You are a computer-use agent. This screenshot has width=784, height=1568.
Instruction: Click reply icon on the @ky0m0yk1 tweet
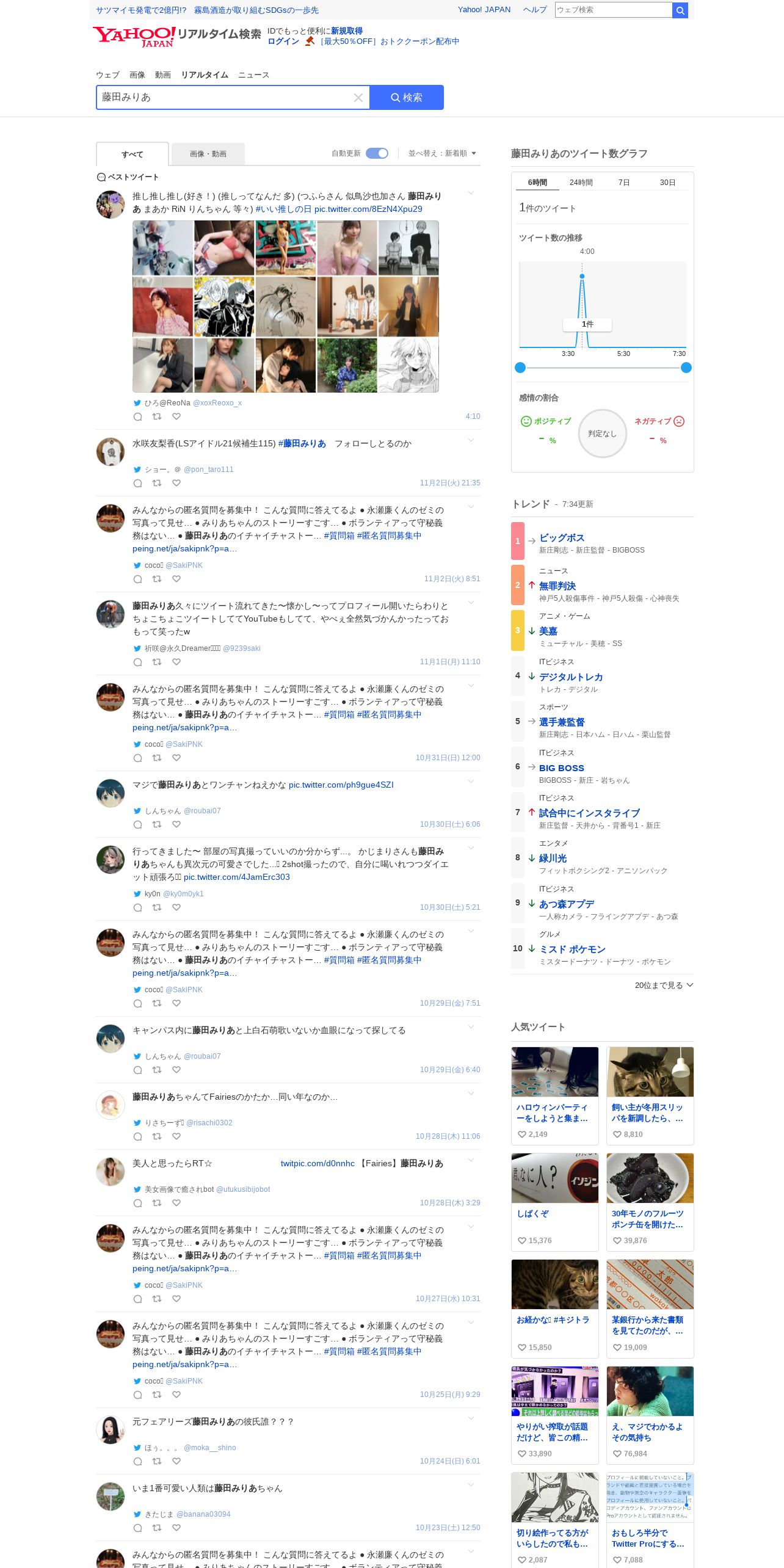(138, 907)
